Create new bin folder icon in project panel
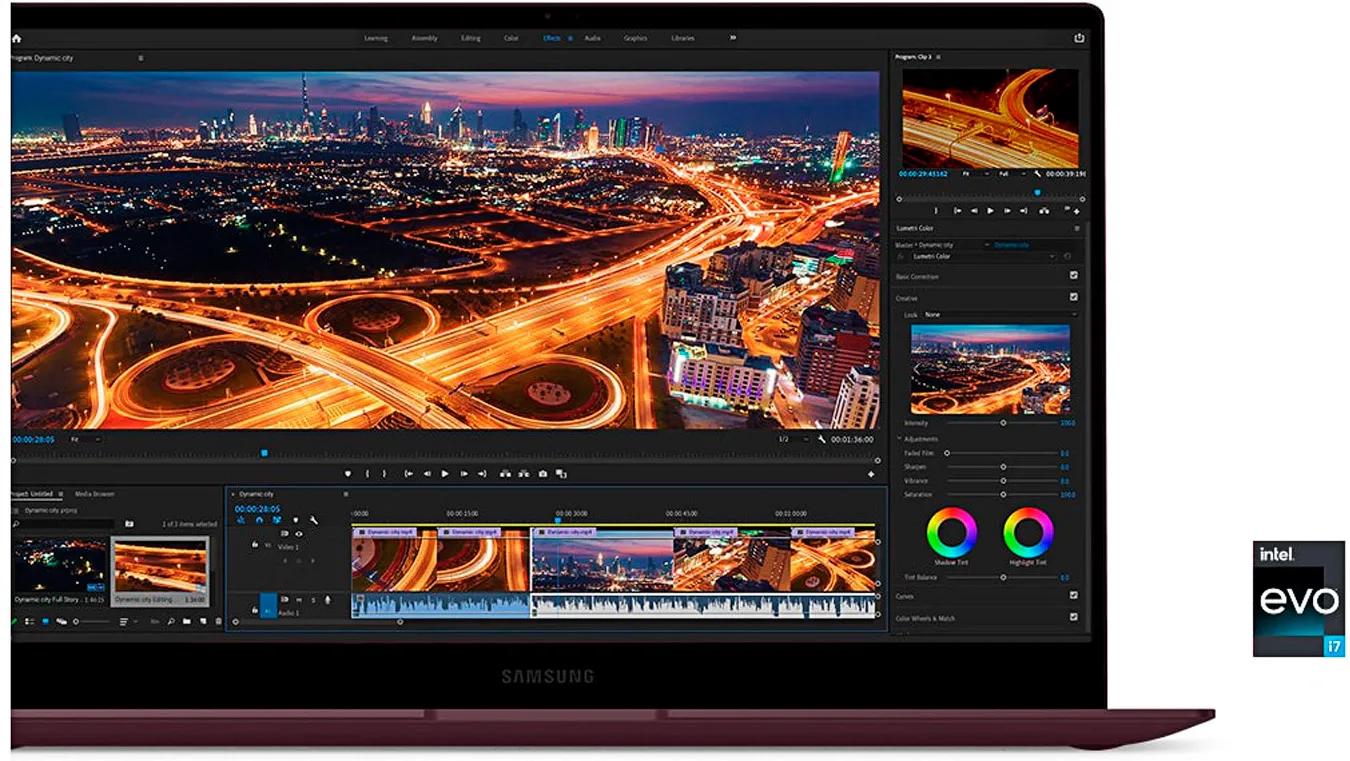This screenshot has width=1350, height=761. click(x=187, y=621)
